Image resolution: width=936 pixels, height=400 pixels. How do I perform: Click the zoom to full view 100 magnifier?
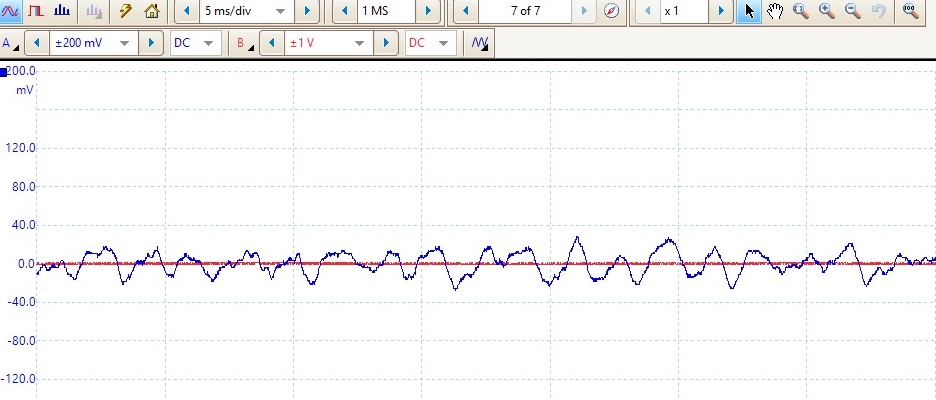(910, 11)
